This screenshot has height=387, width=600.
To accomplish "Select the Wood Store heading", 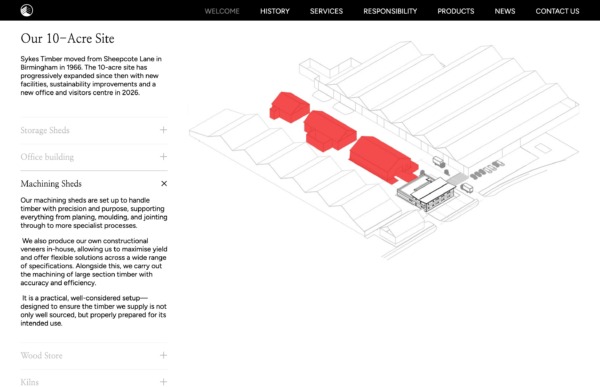I will pyautogui.click(x=41, y=356).
